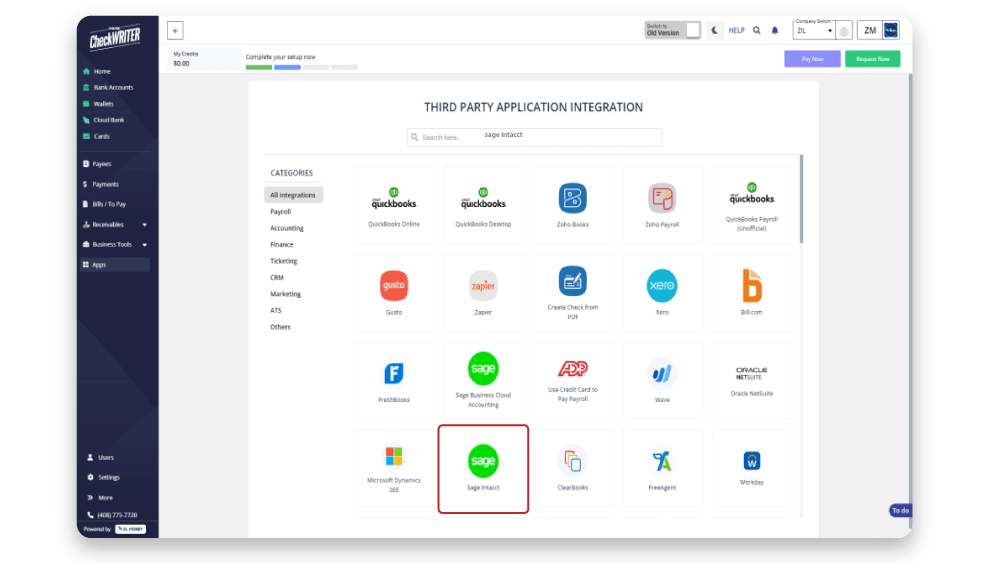Click the phone number (408) 775-7720
The image size is (1000, 563).
click(x=117, y=515)
